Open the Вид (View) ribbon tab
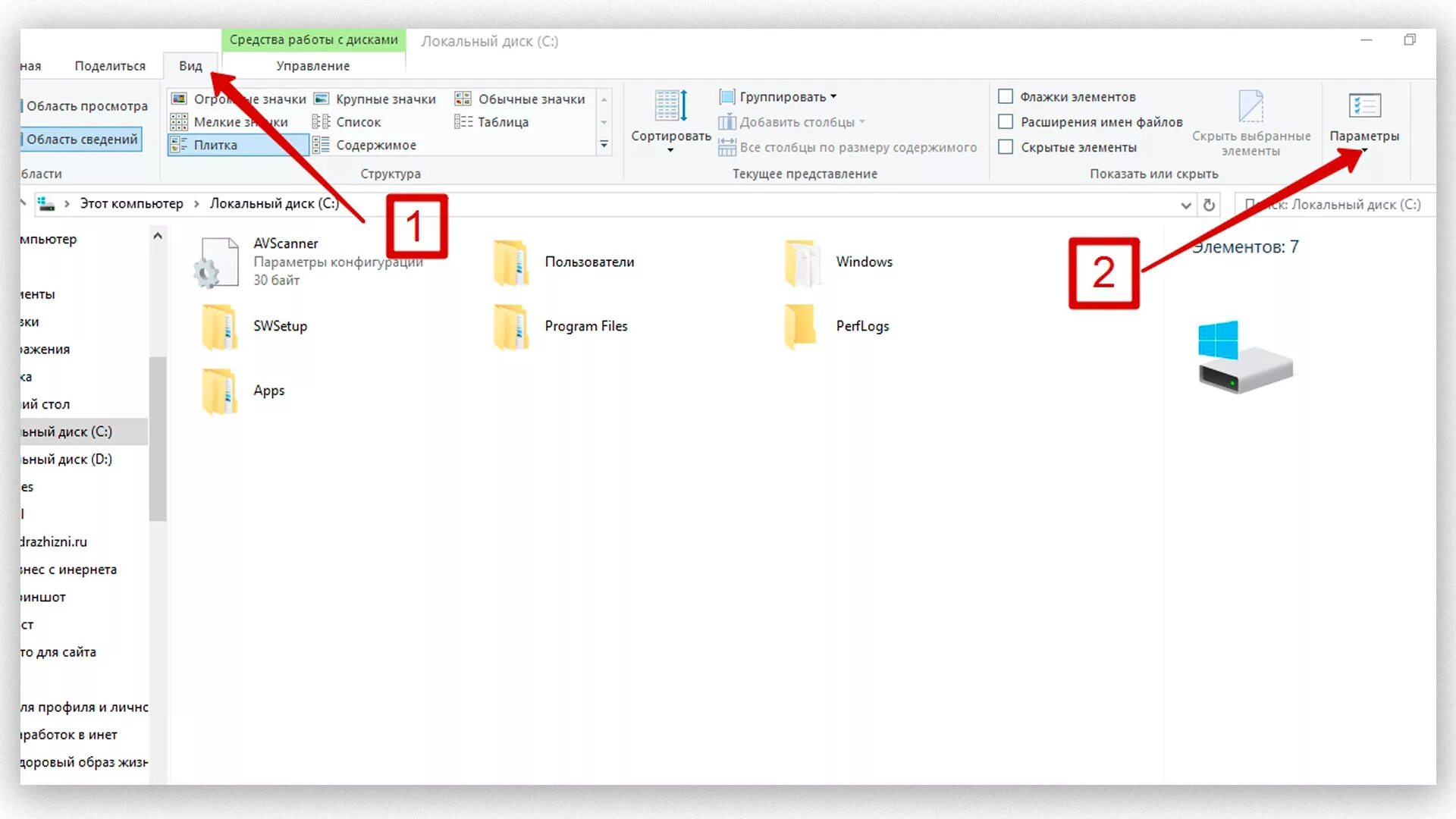The width and height of the screenshot is (1456, 819). 190,65
